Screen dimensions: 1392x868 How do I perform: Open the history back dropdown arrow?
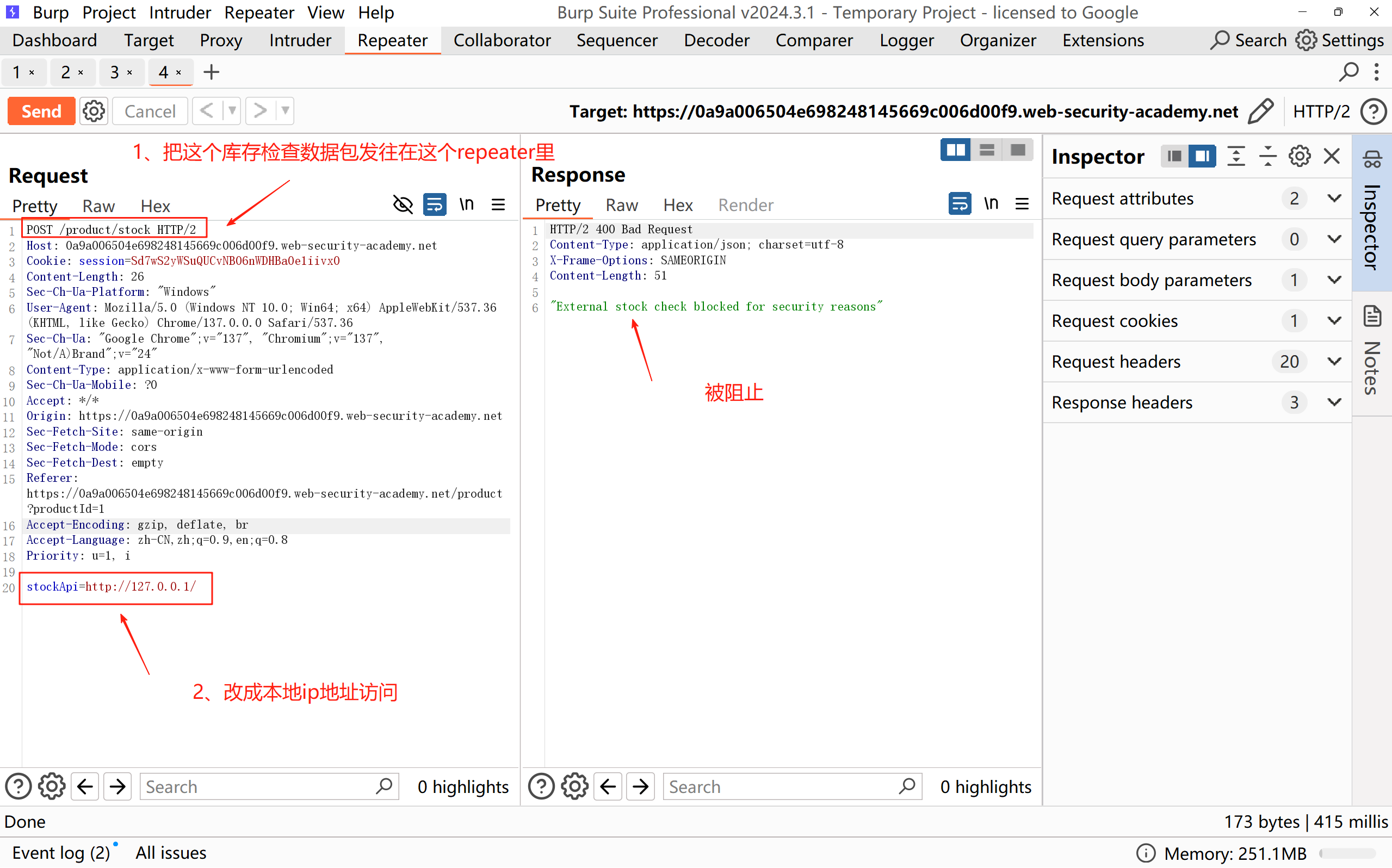232,111
